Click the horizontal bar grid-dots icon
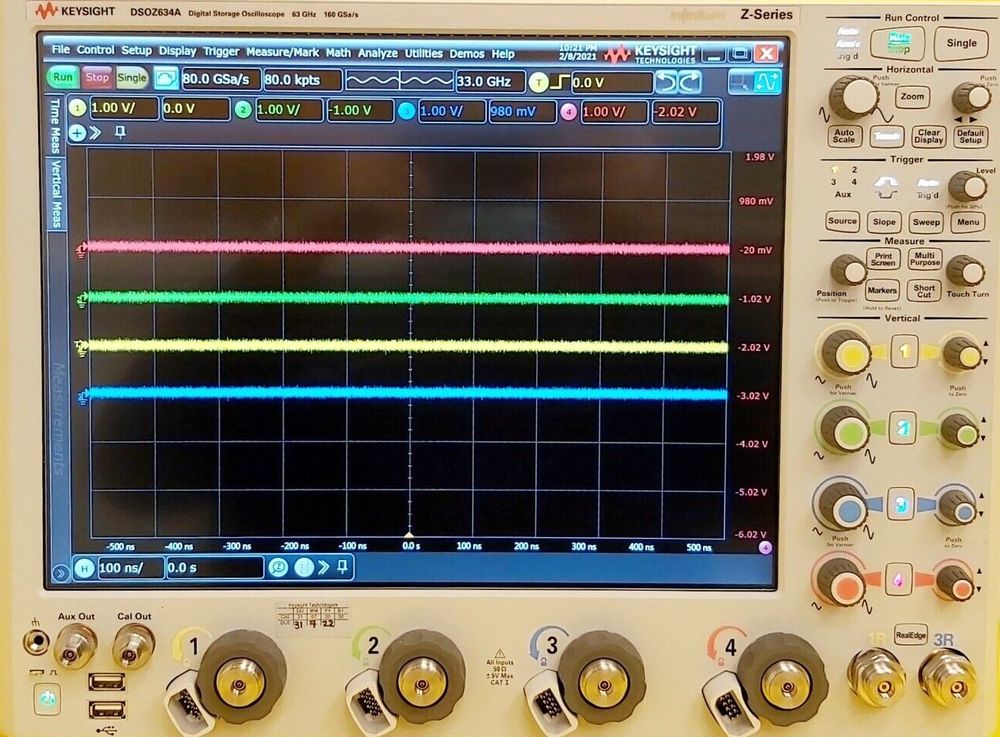The image size is (1000, 737). point(304,567)
